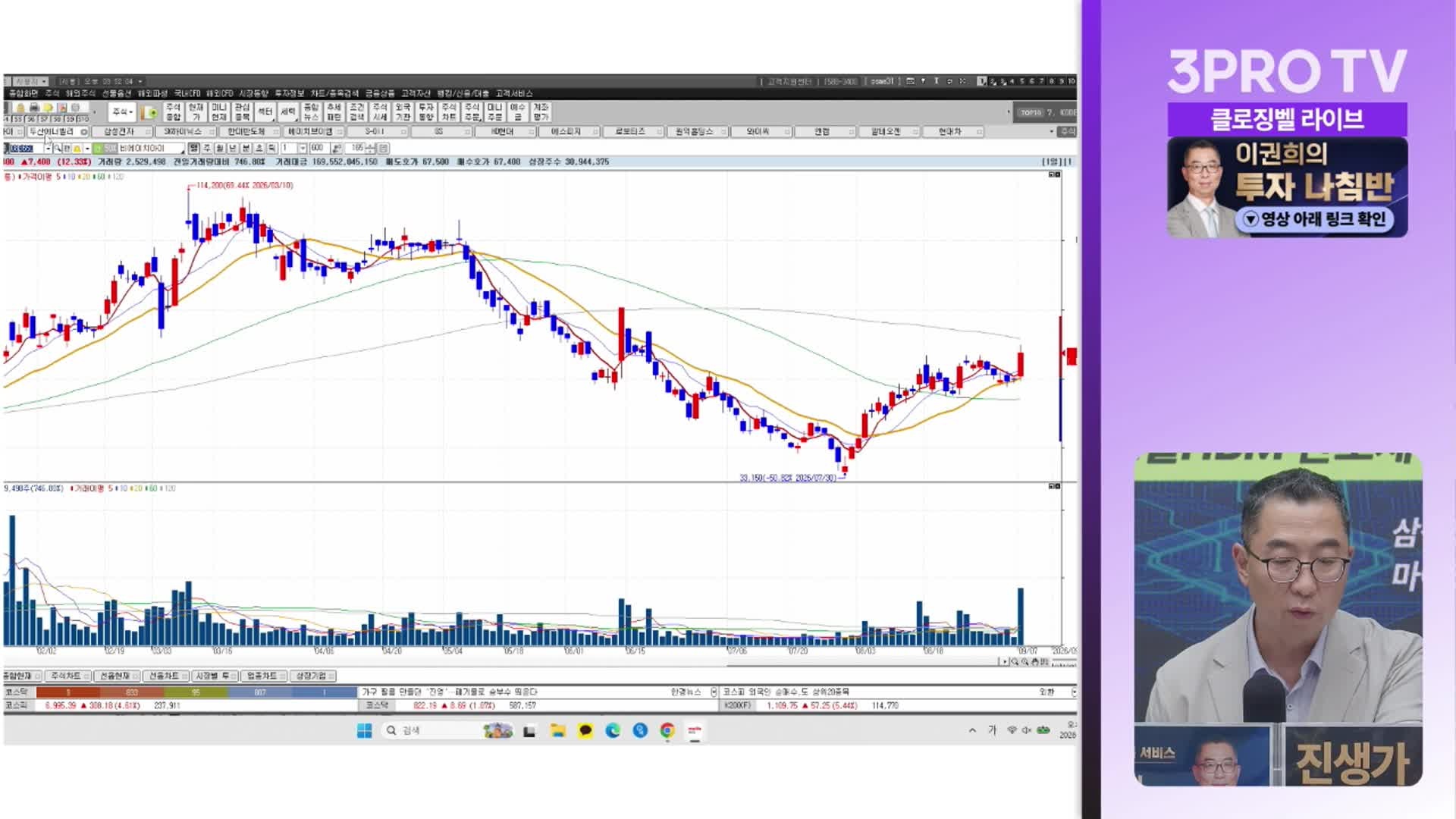Launch KakaoTalk from the Windows taskbar

point(585,730)
